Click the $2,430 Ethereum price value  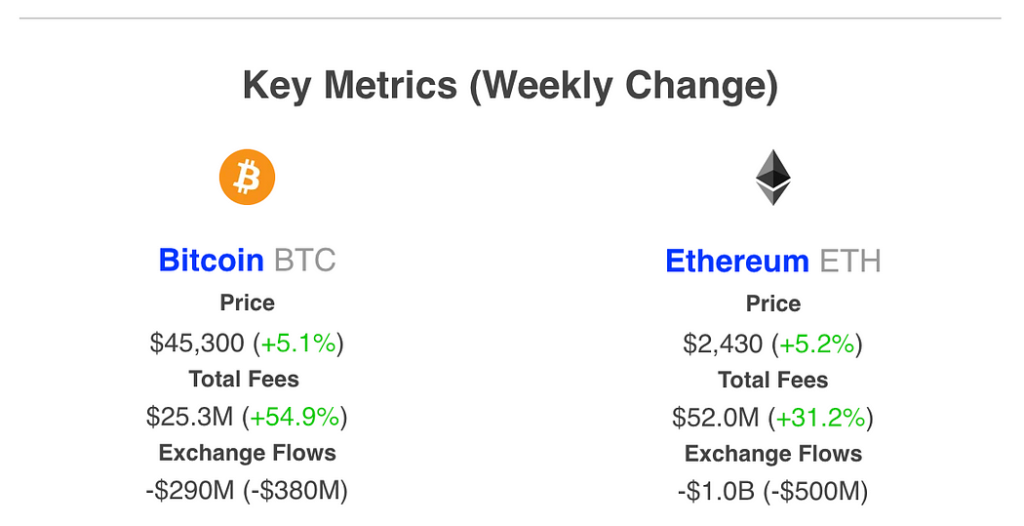click(x=724, y=344)
